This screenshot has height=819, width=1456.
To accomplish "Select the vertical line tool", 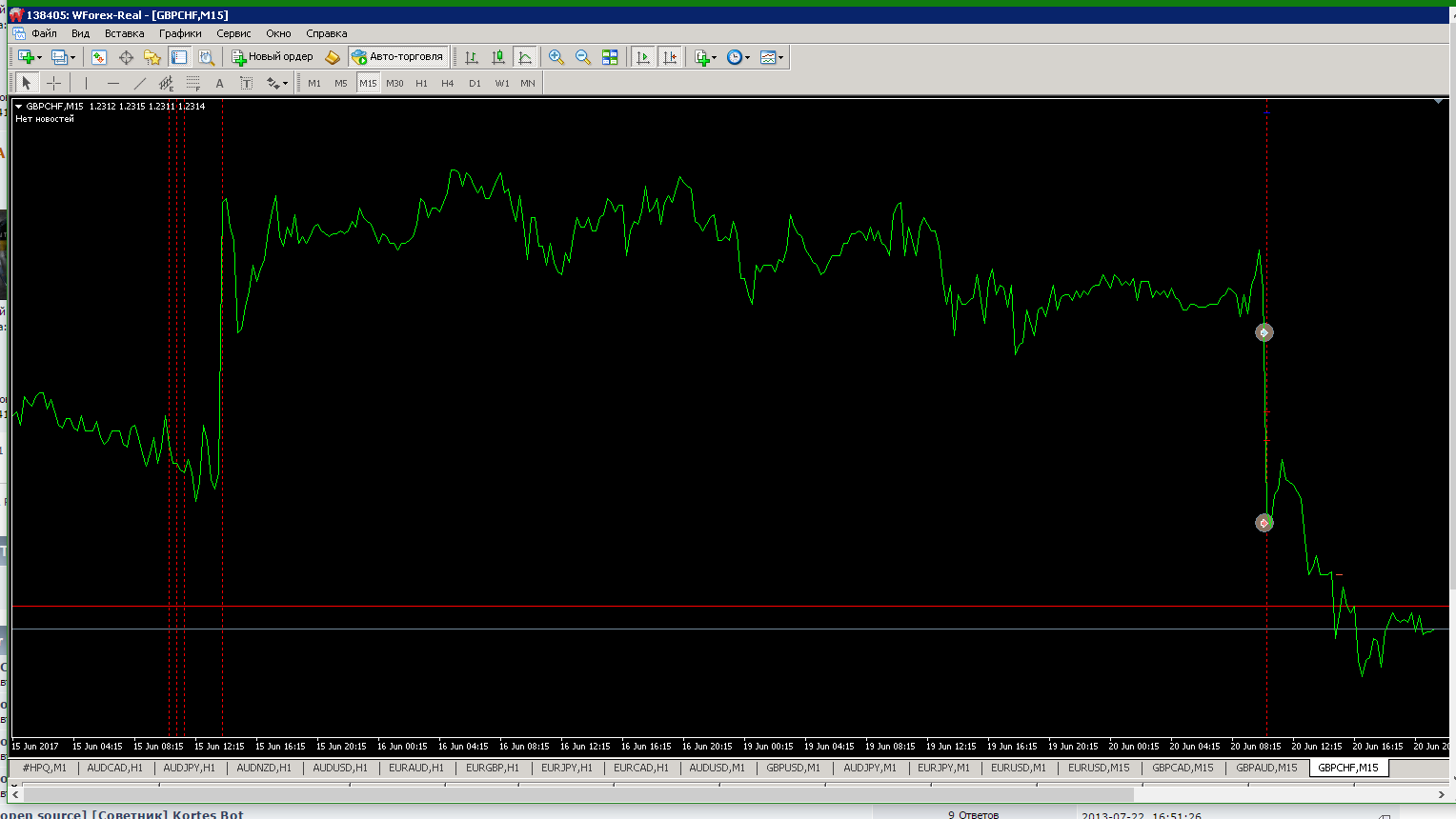I will (86, 83).
